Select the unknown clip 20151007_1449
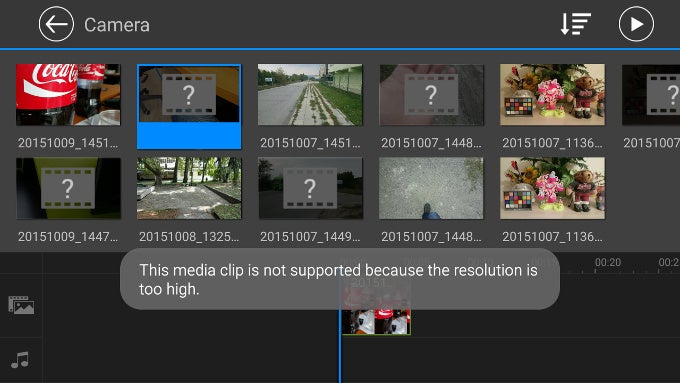 [310, 188]
